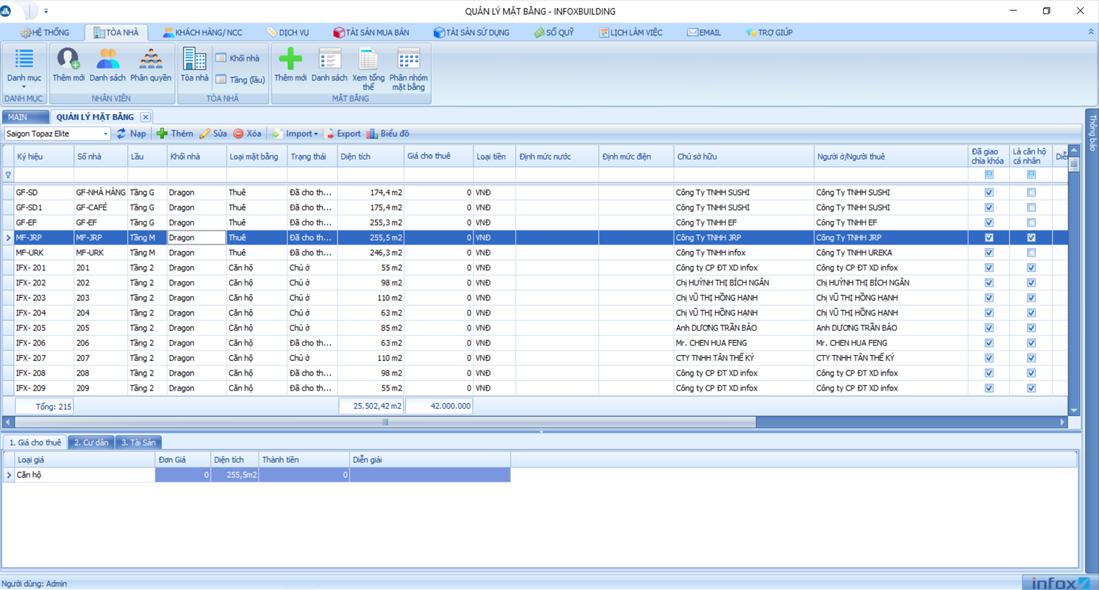Expand the Danh mục dropdown
Image resolution: width=1099 pixels, height=590 pixels.
[24, 68]
